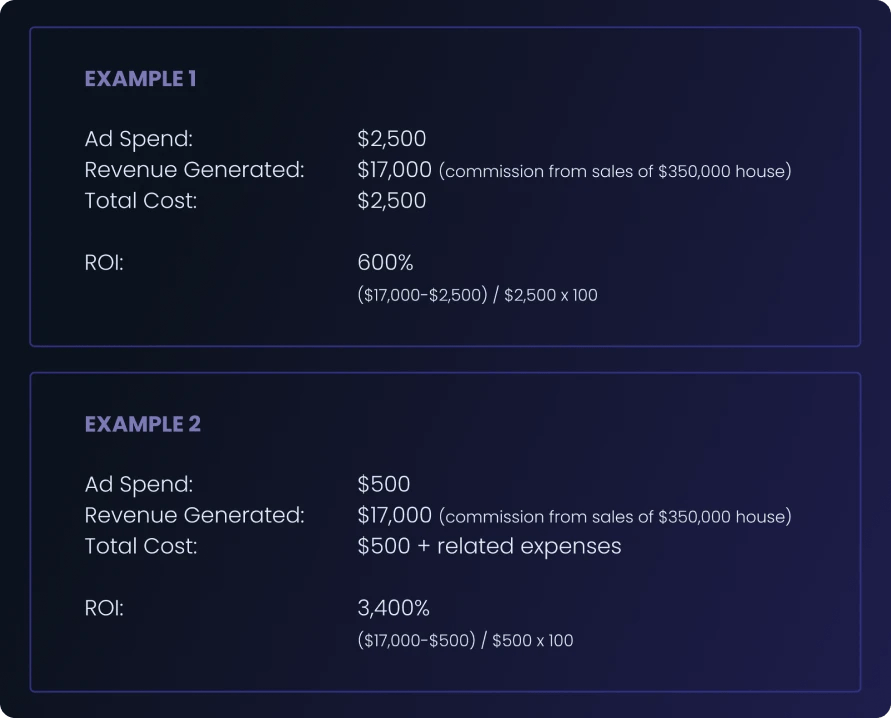Click the $17,000 revenue value in Example 2
Screen dimensions: 891x718
pyautogui.click(x=394, y=515)
